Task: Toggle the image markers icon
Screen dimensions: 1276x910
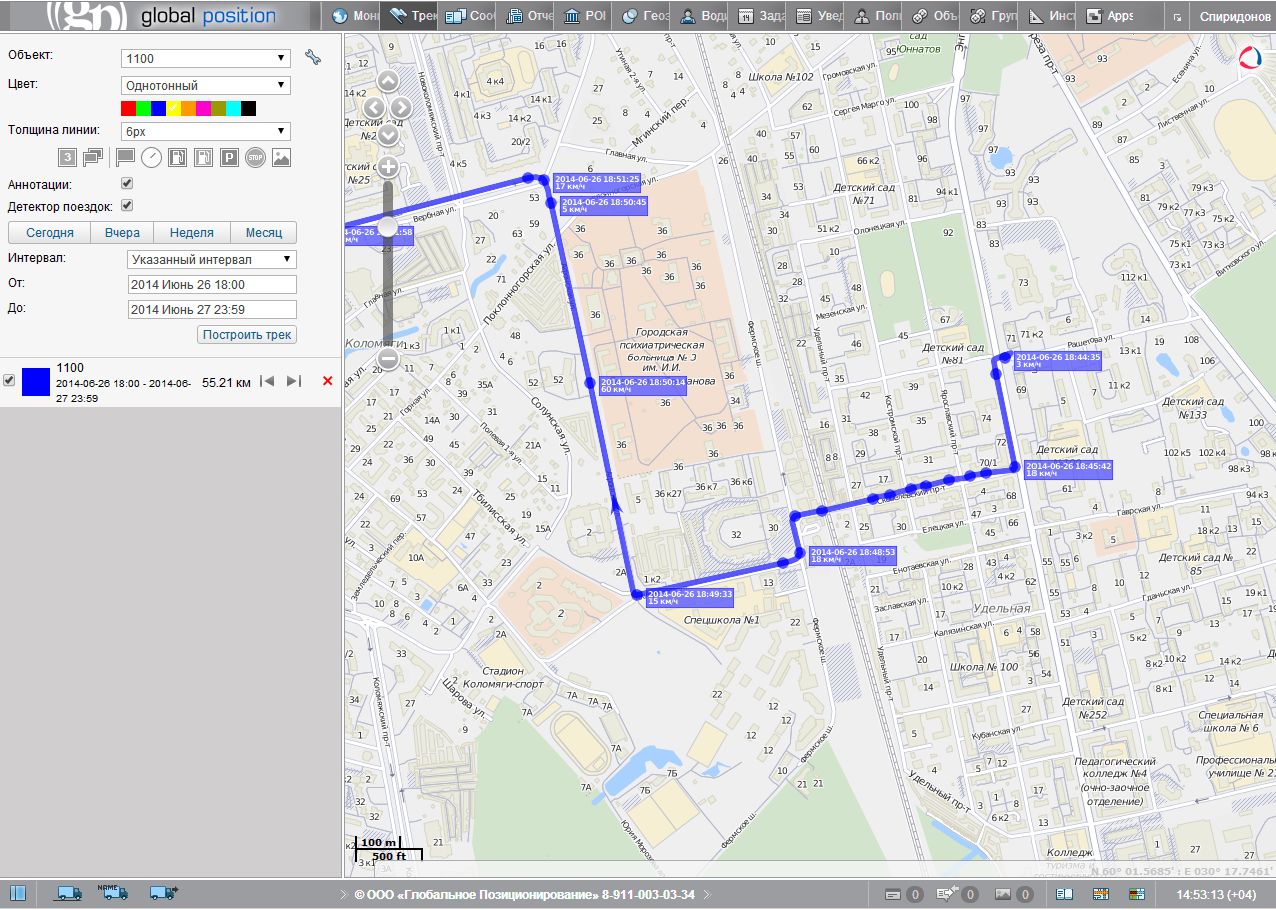Action: pos(281,157)
